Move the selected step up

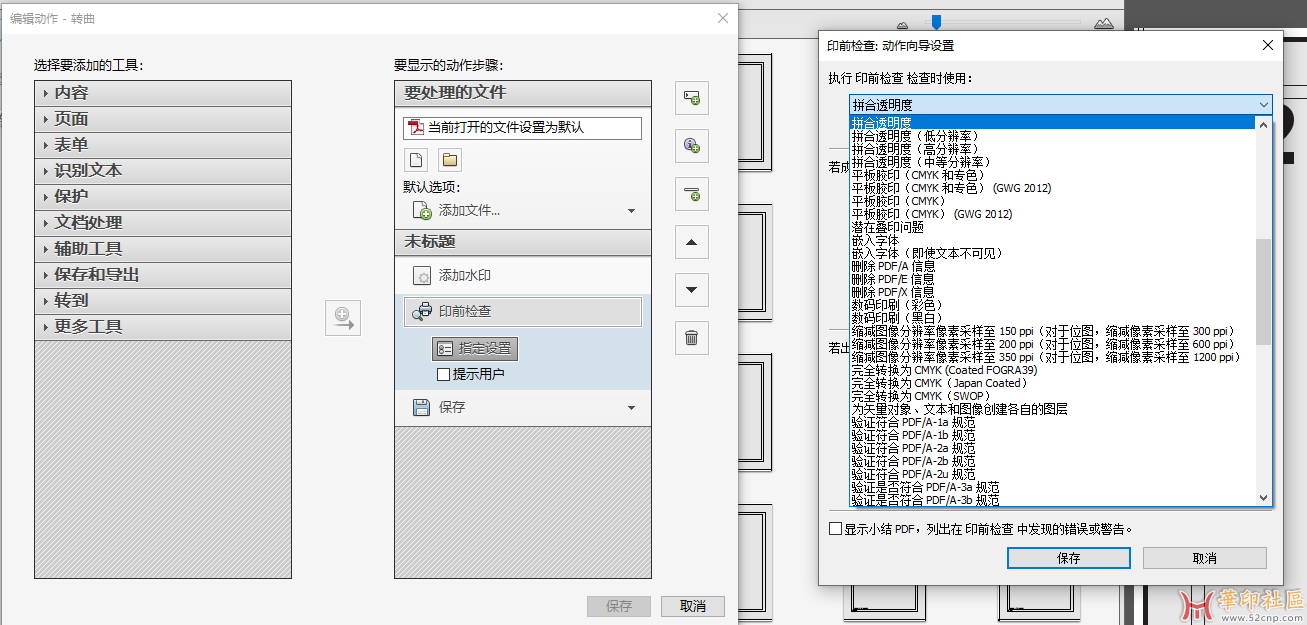[691, 242]
